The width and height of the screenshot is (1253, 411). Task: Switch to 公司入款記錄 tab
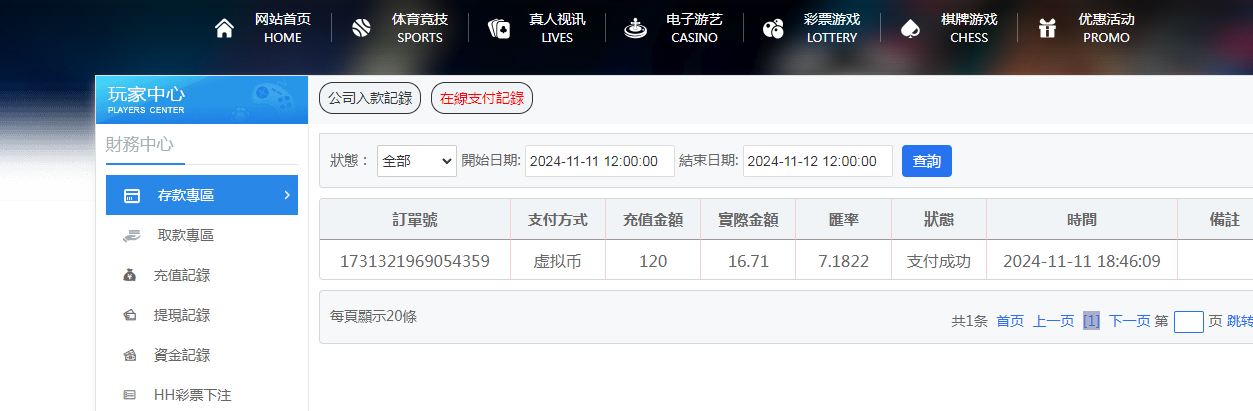tap(370, 98)
